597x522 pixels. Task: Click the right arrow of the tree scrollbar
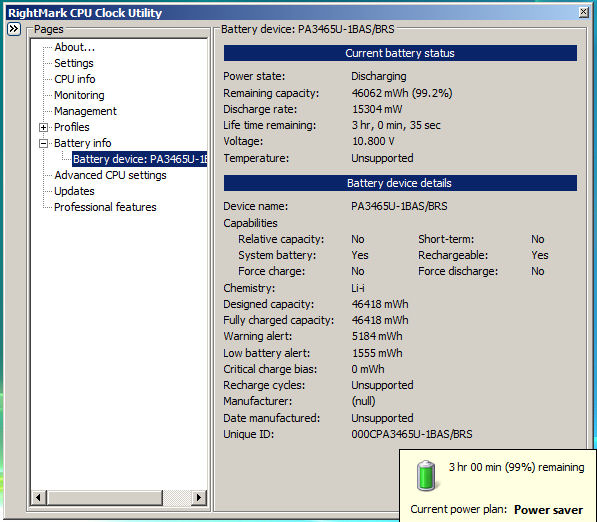tap(198, 497)
